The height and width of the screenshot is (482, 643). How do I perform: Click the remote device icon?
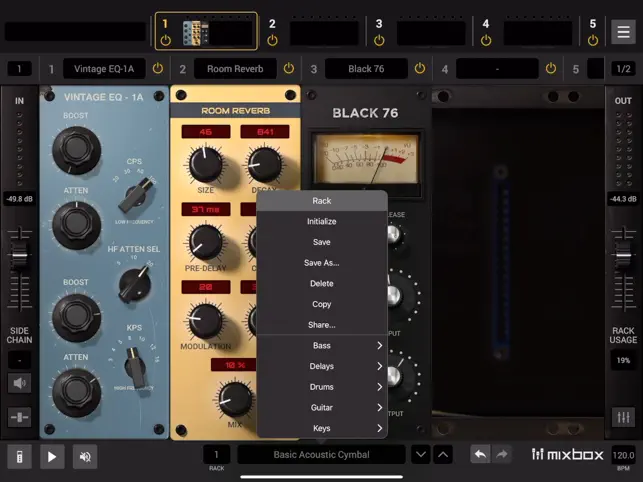coord(19,456)
